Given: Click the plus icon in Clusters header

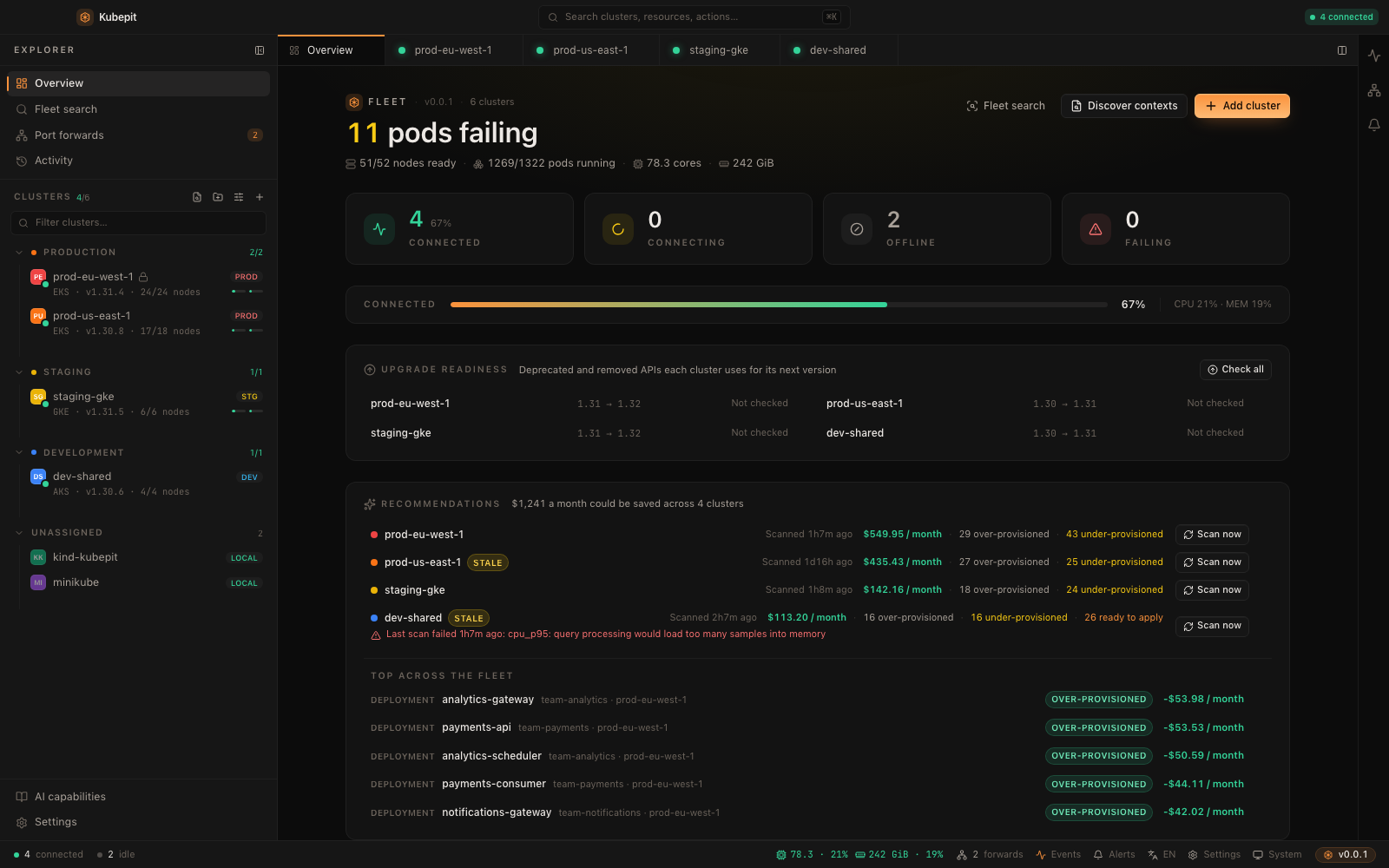Looking at the screenshot, I should click(x=260, y=197).
